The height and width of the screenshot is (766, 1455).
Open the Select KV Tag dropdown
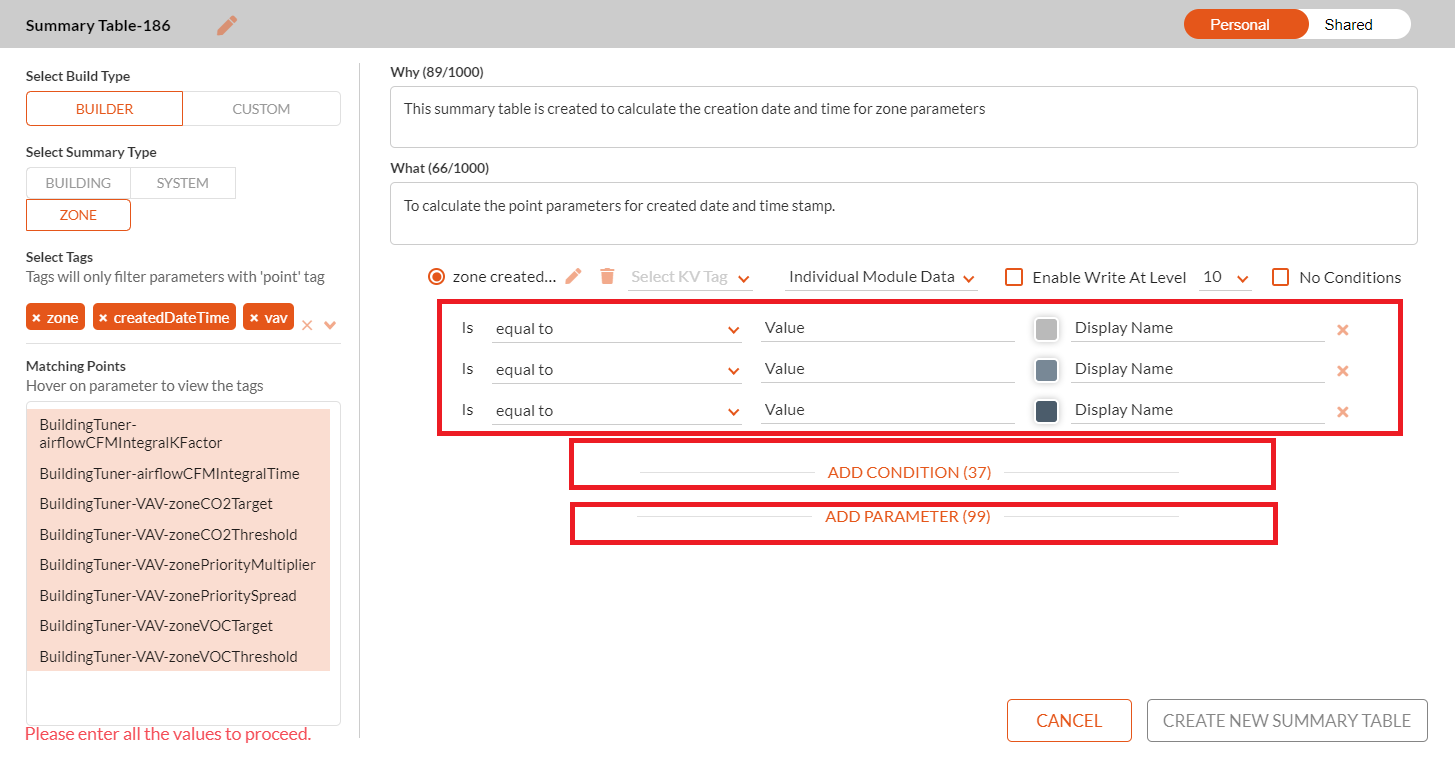pyautogui.click(x=690, y=277)
